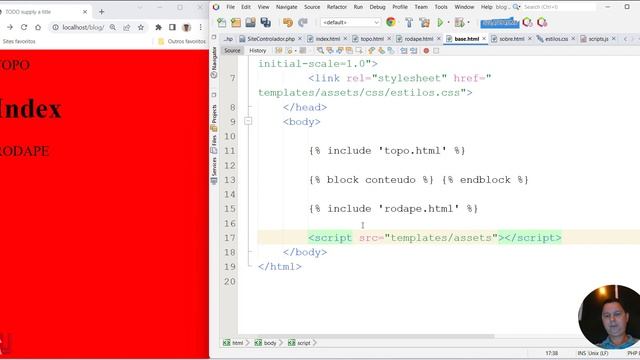The image size is (640, 360).
Task: Click the New File icon in NetBeans toolbar
Action: click(222, 22)
